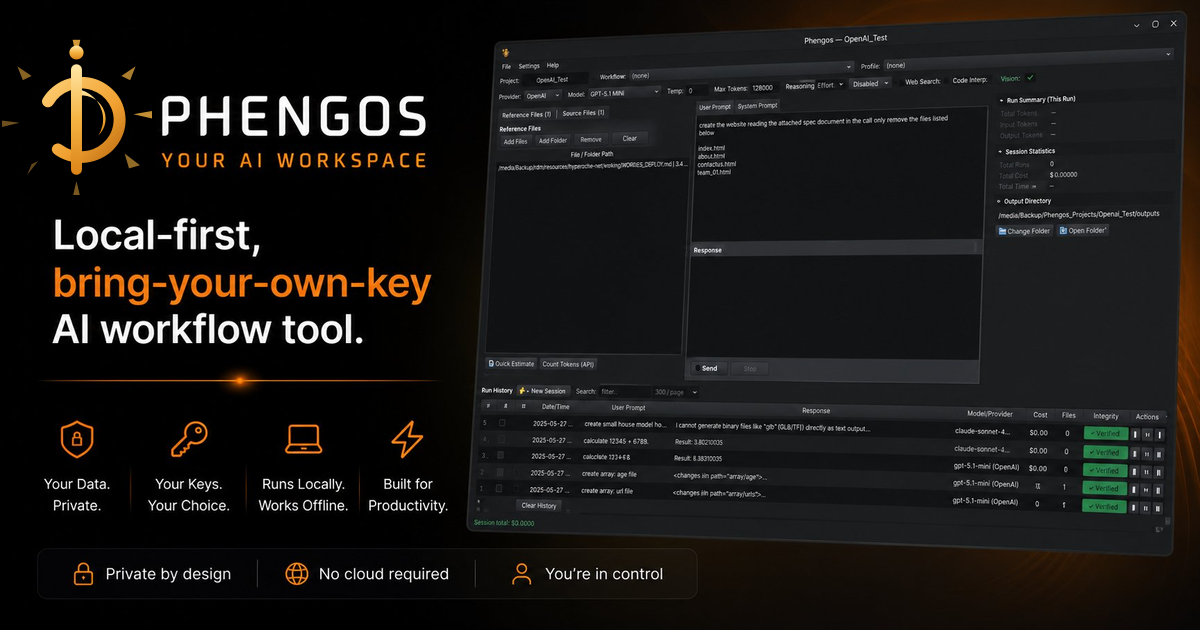This screenshot has height=630, width=1200.
Task: Toggle the green Vision checkmark
Action: (1030, 78)
